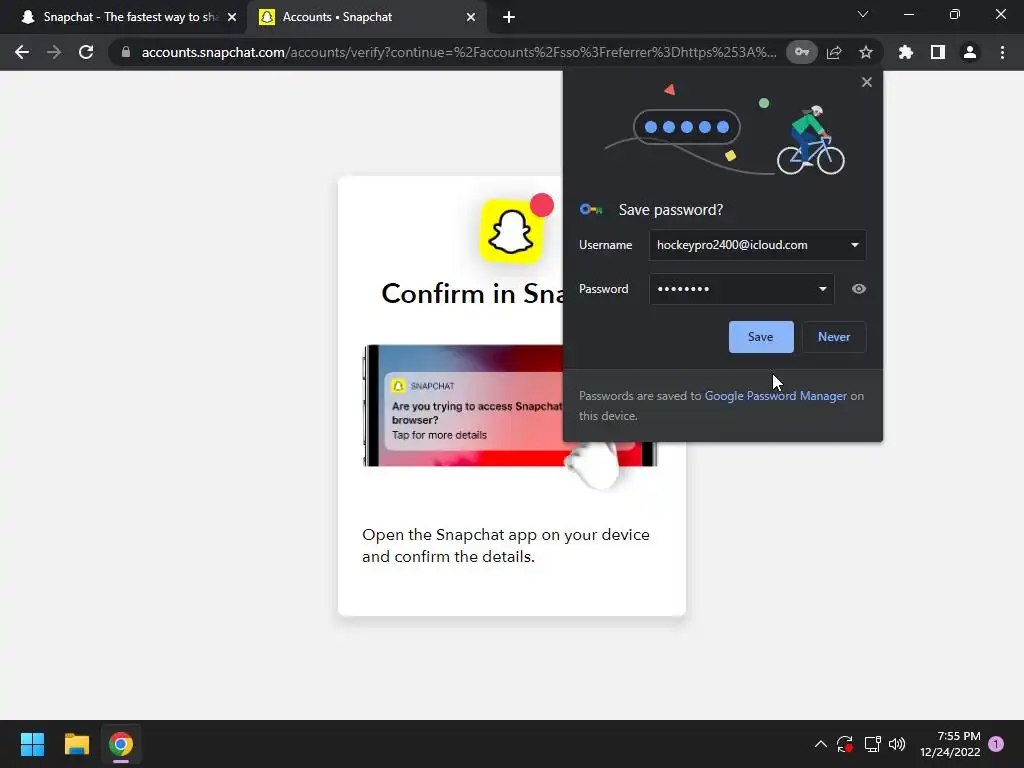Close the Save password popup
Image resolution: width=1024 pixels, height=768 pixels.
(867, 82)
